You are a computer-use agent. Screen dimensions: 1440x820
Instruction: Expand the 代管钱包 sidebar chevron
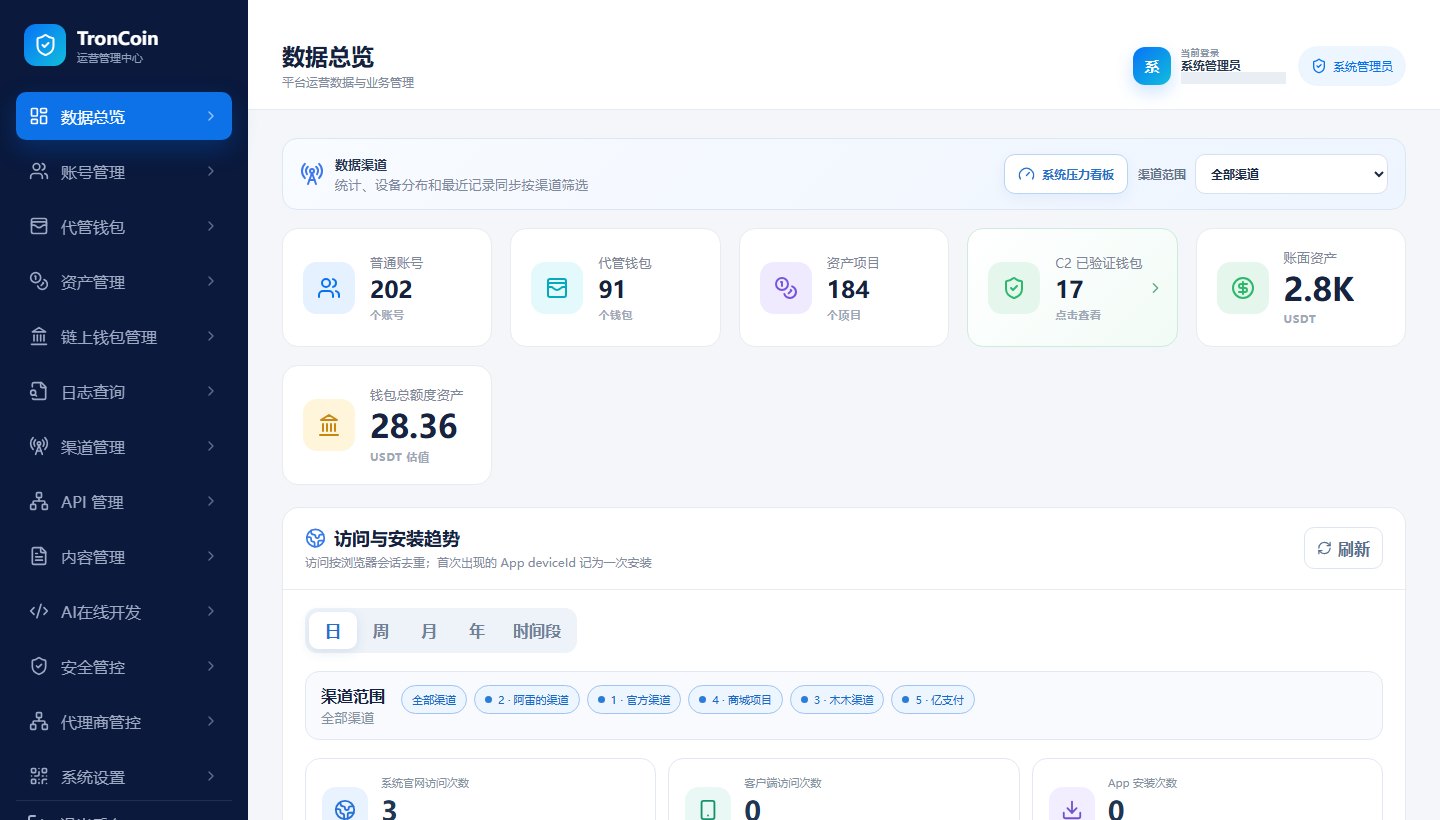(211, 226)
